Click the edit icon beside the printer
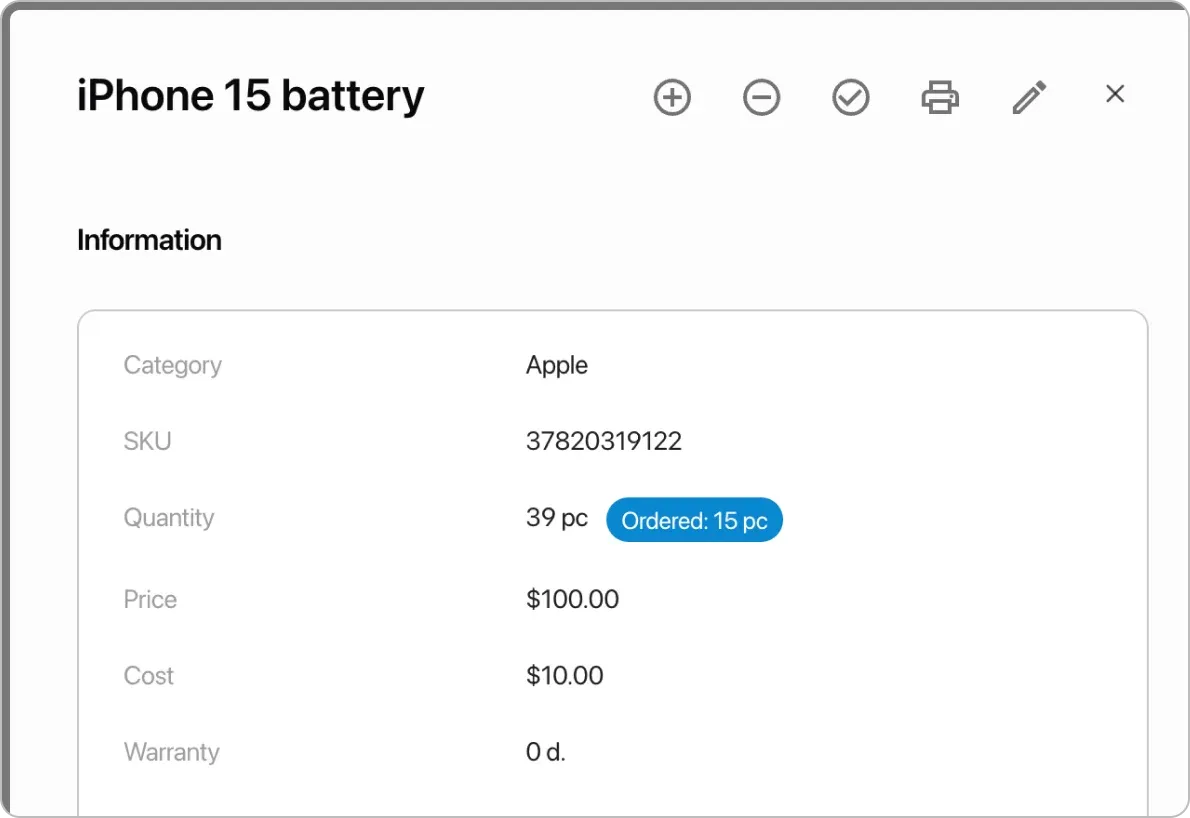This screenshot has width=1190, height=818. pyautogui.click(x=1029, y=97)
